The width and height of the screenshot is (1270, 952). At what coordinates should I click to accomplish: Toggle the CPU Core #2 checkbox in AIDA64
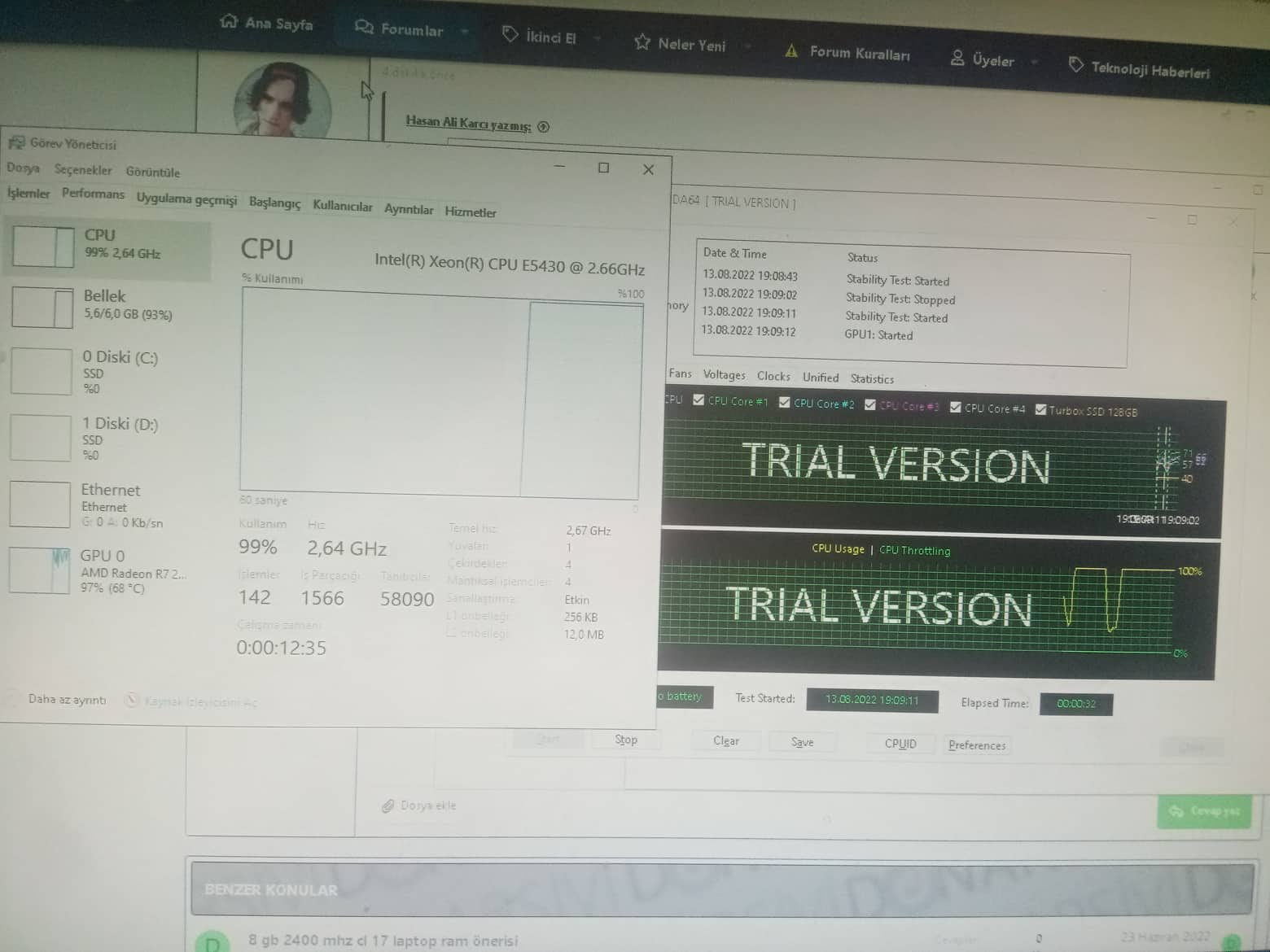coord(785,402)
